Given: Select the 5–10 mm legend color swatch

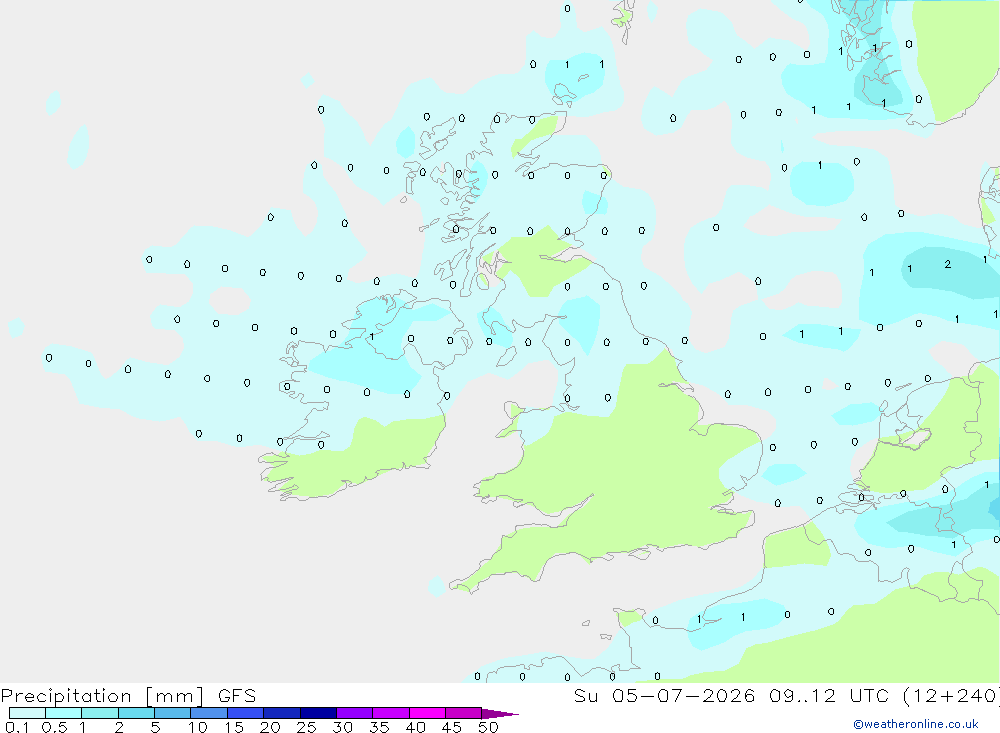Looking at the screenshot, I should (173, 713).
